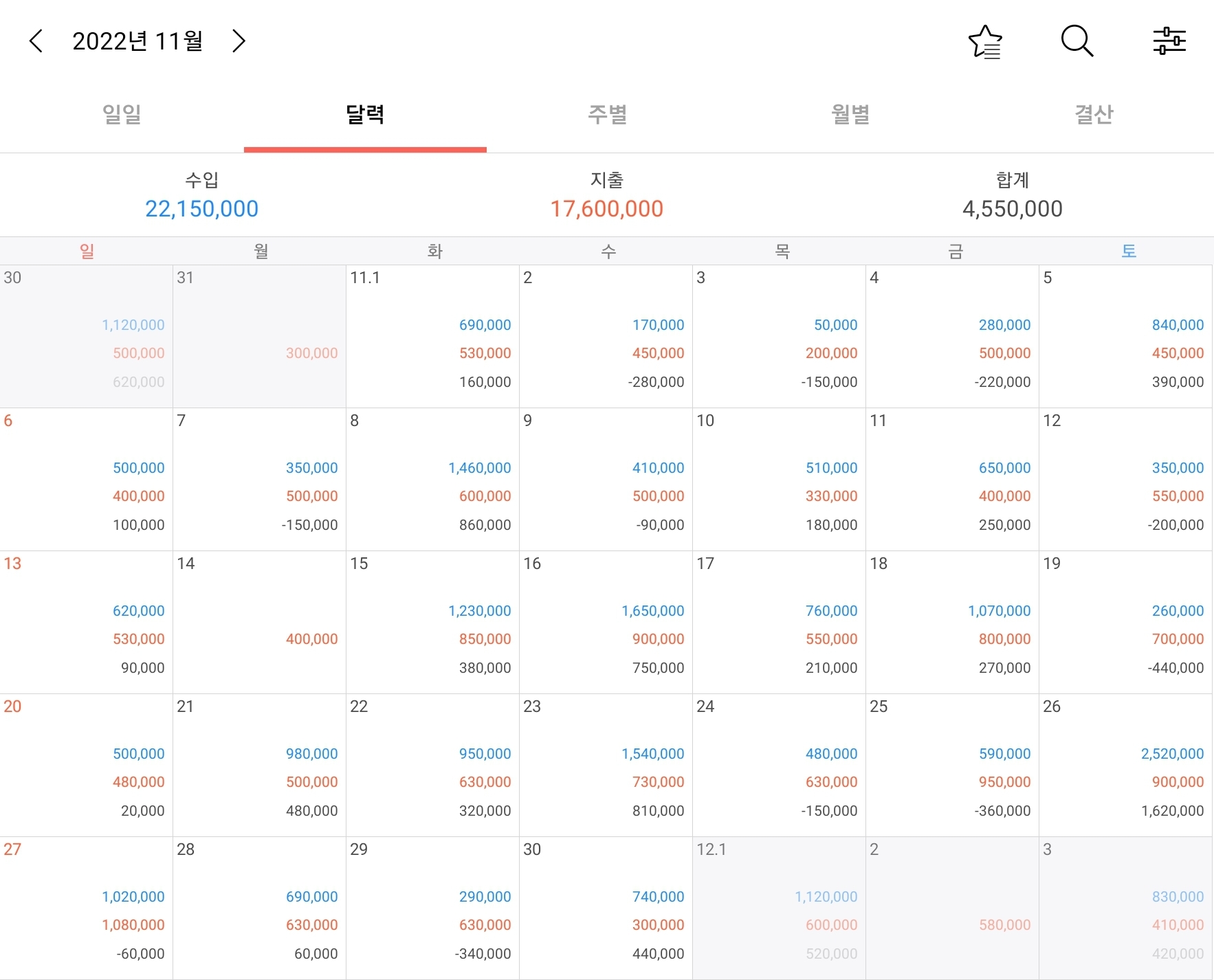Click income 1,650,000 on day 16
Viewport: 1214px width, 980px height.
click(653, 611)
